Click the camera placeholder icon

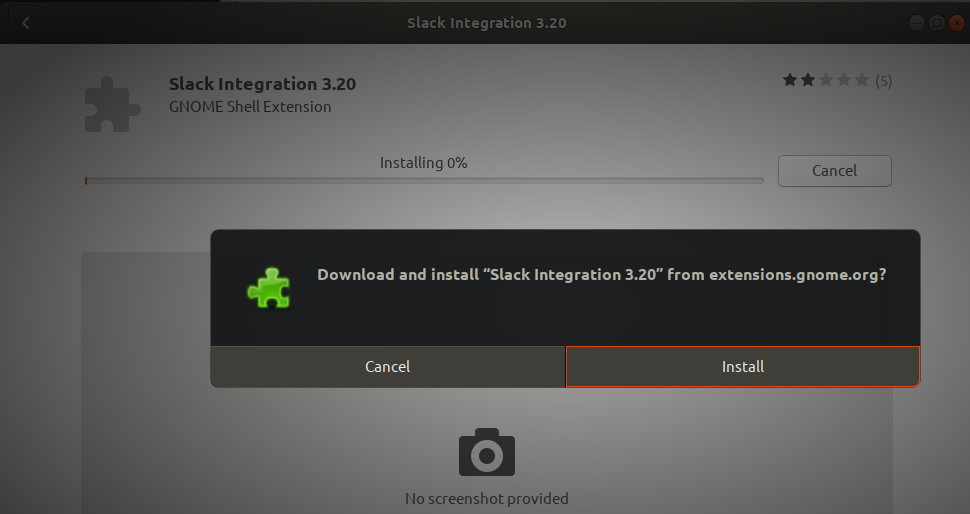487,452
